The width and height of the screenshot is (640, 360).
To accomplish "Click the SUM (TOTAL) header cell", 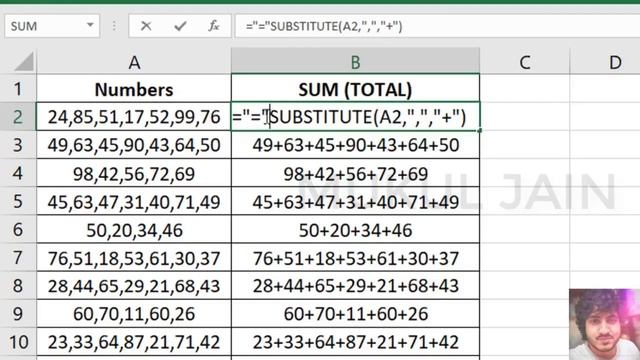I will (x=356, y=89).
